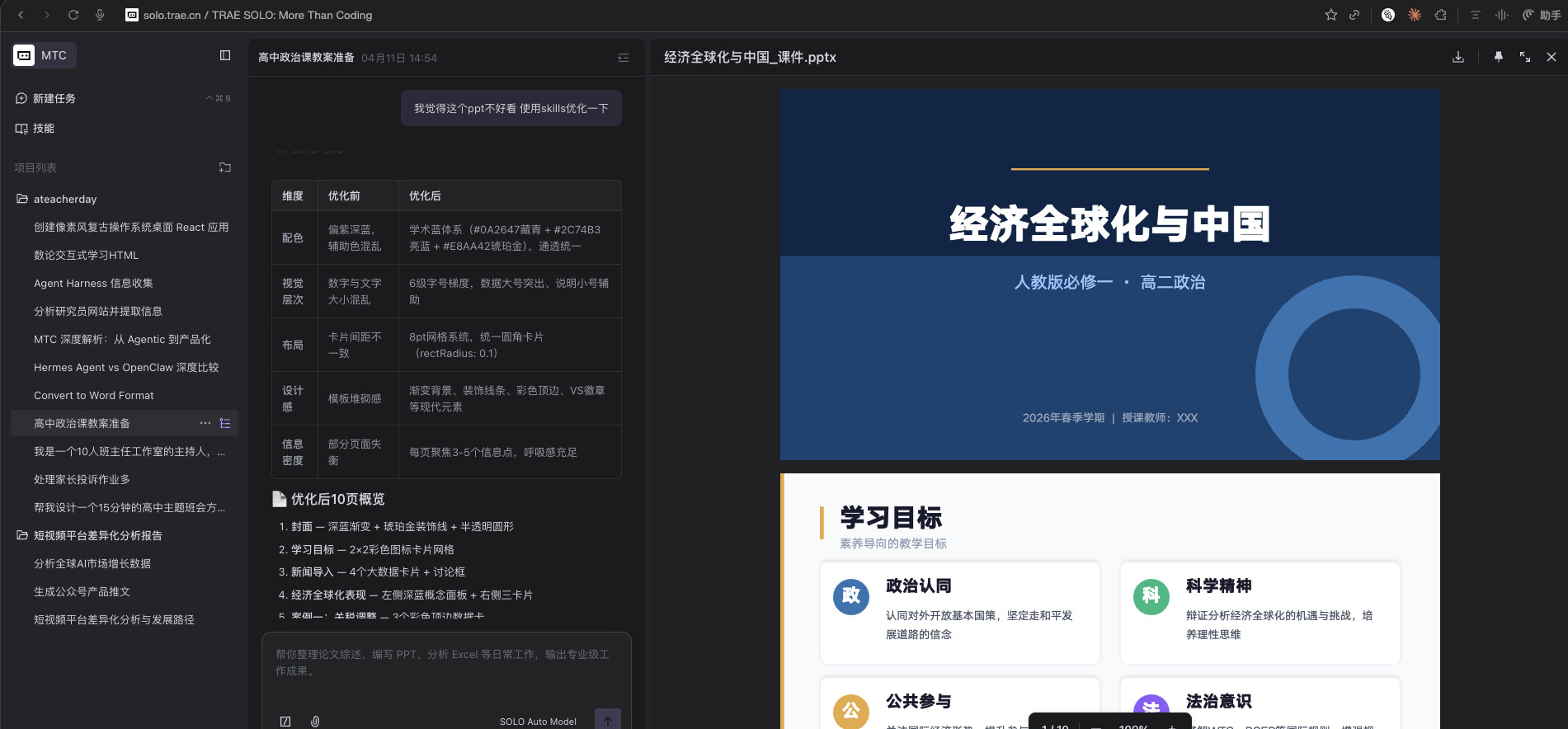The height and width of the screenshot is (729, 1568).
Task: Send message with the up-arrow button
Action: 608,720
